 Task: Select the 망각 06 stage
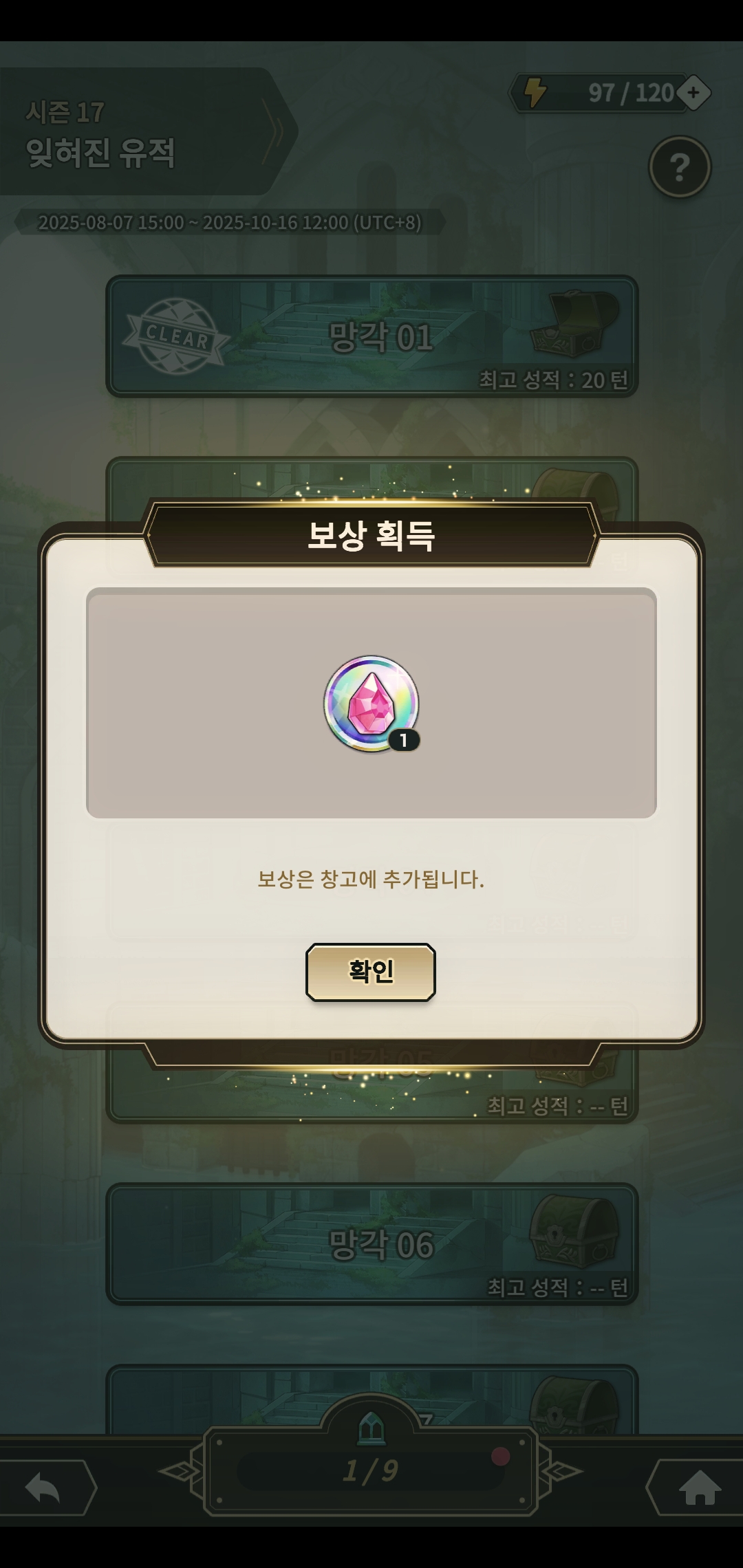click(372, 1244)
